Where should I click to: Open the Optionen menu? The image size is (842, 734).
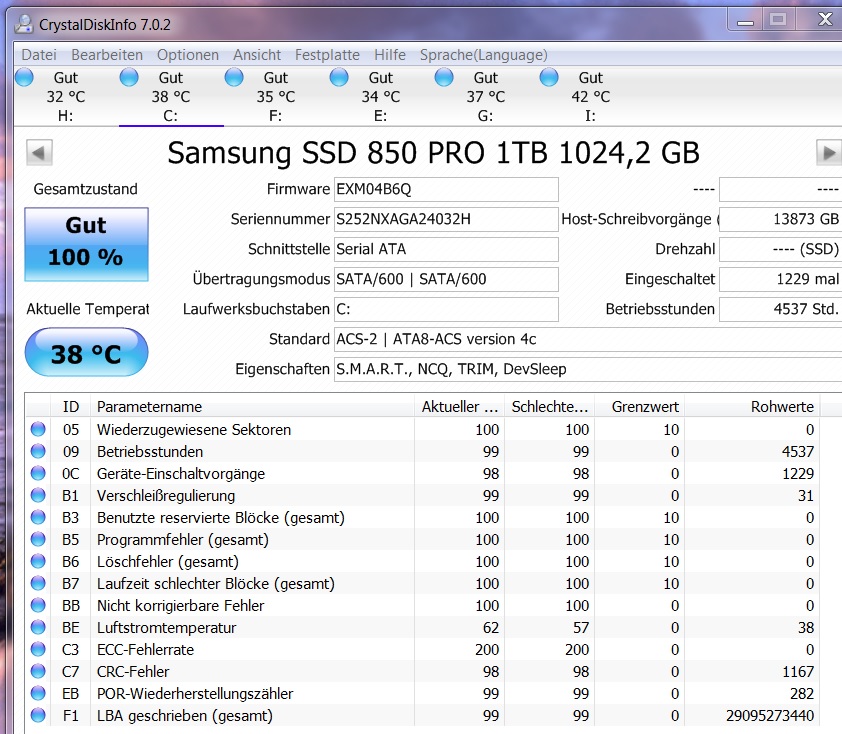tap(187, 55)
